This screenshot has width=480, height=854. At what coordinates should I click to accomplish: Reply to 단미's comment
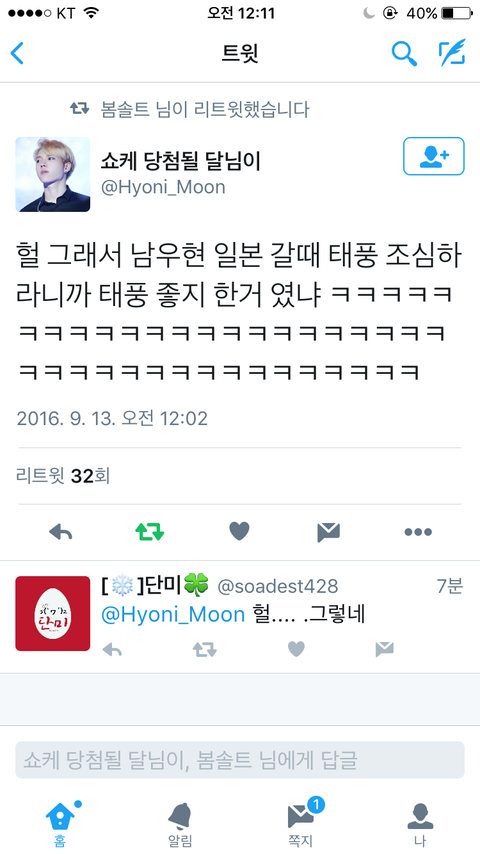coord(112,649)
